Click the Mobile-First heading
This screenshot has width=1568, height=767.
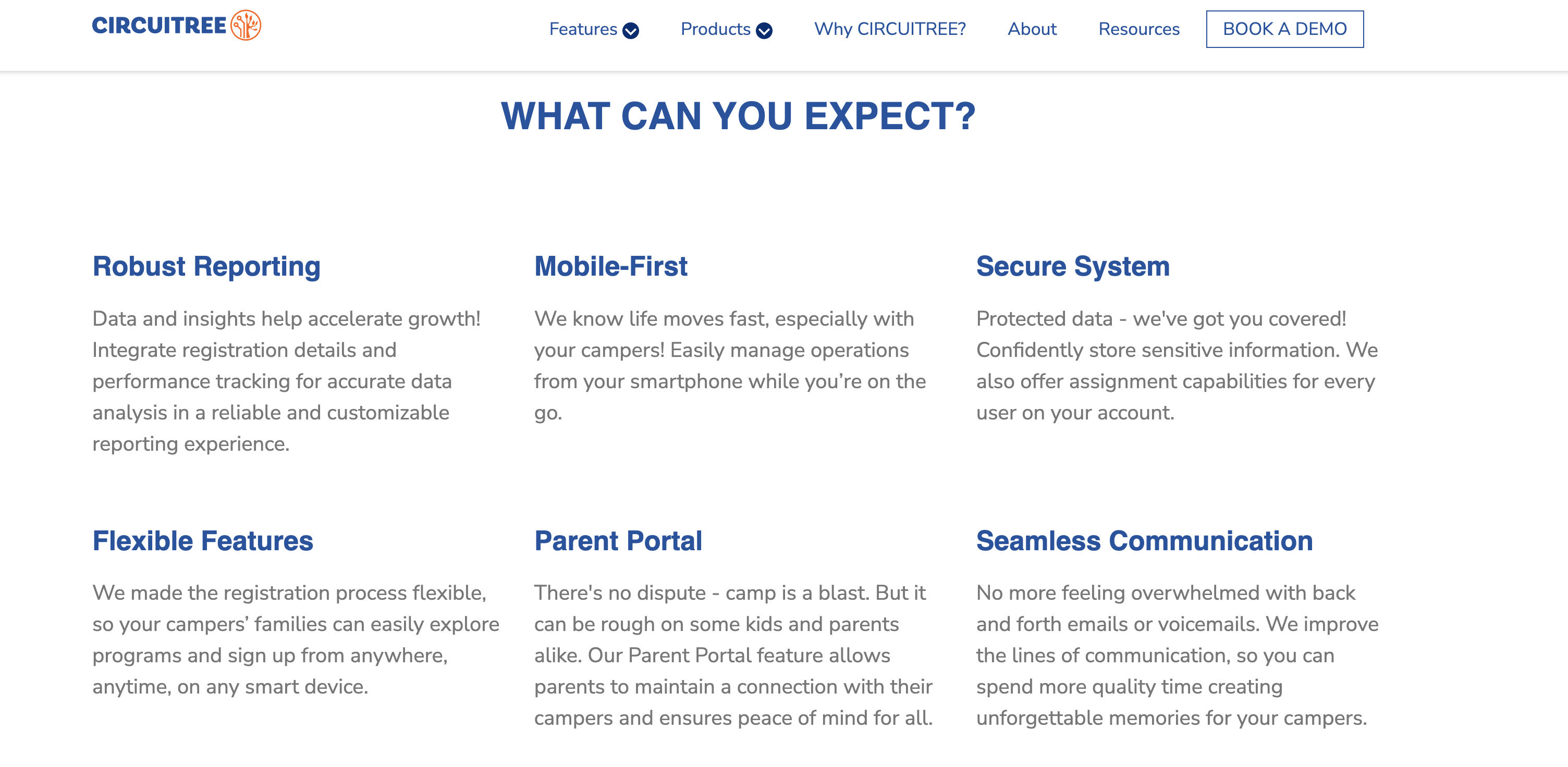tap(610, 266)
